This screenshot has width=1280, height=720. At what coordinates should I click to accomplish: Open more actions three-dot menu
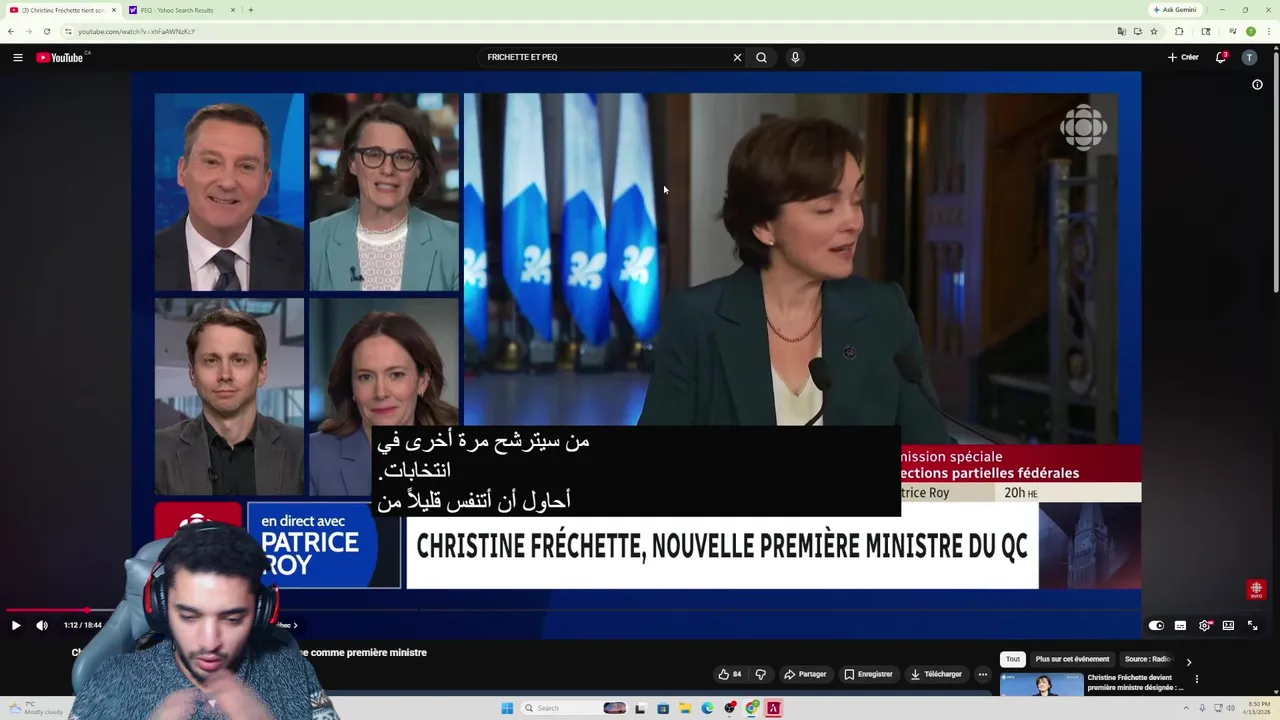982,674
